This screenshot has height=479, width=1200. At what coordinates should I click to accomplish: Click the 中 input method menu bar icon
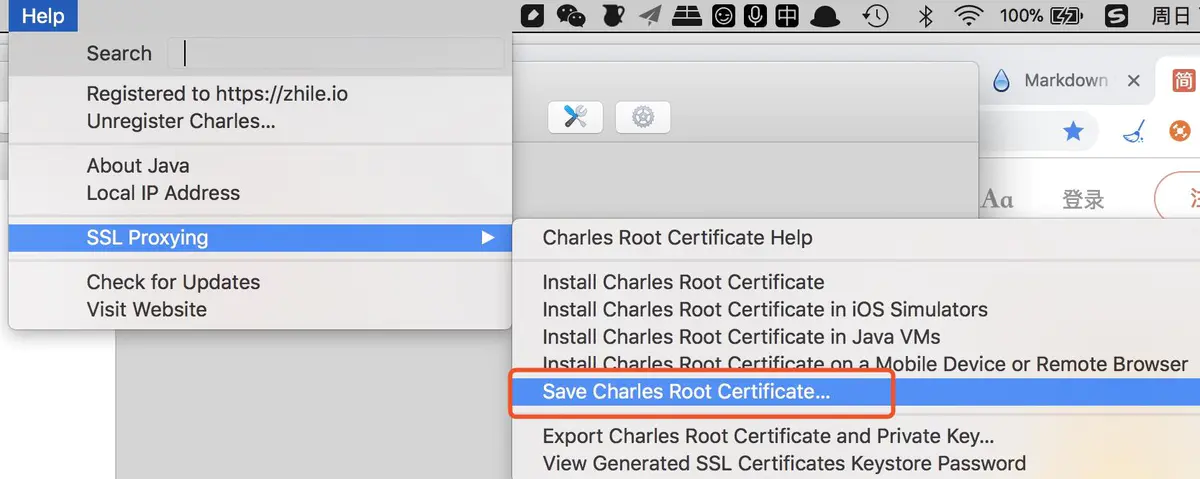(787, 16)
